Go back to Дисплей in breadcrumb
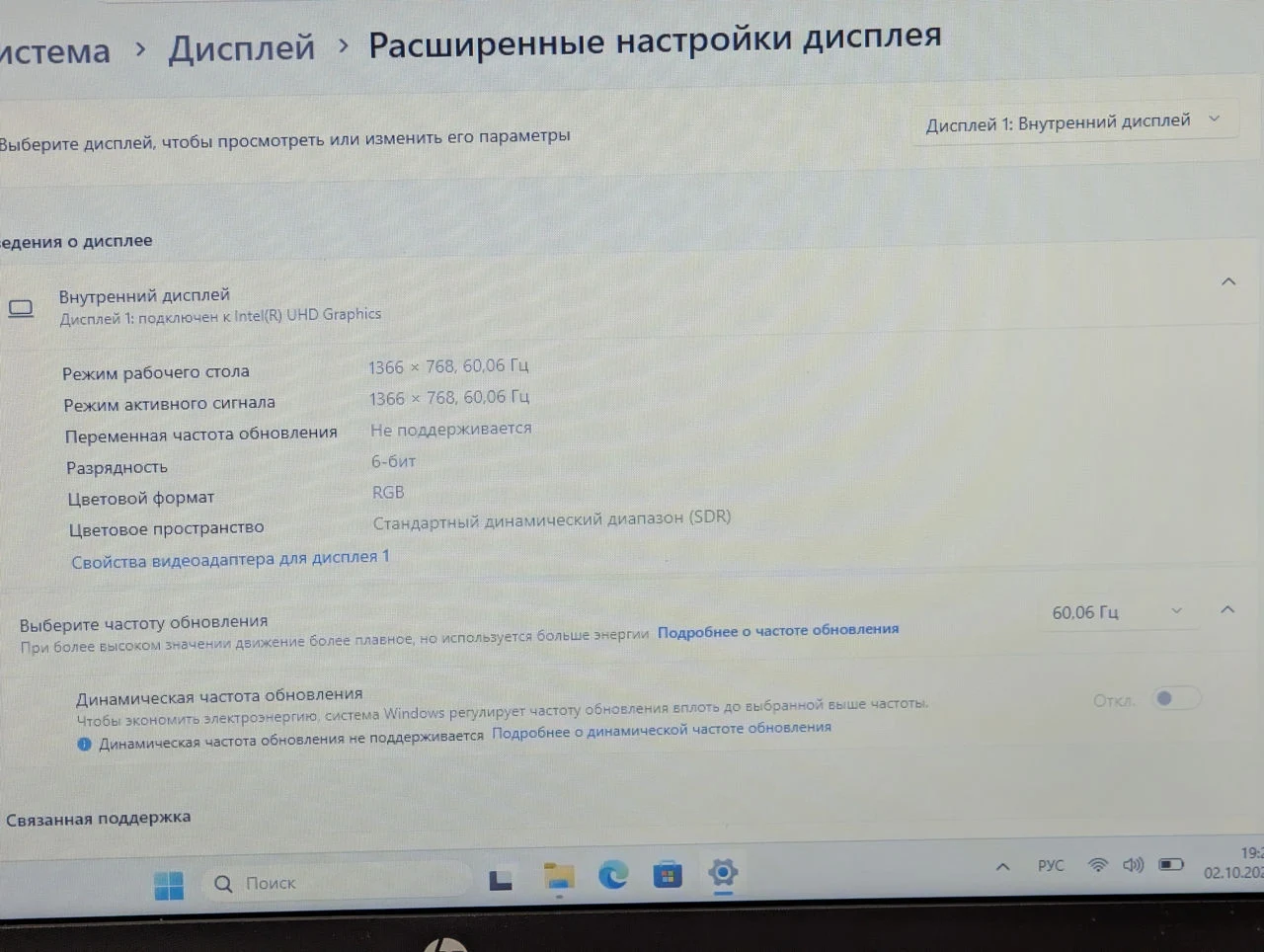The height and width of the screenshot is (952, 1264). tap(241, 47)
